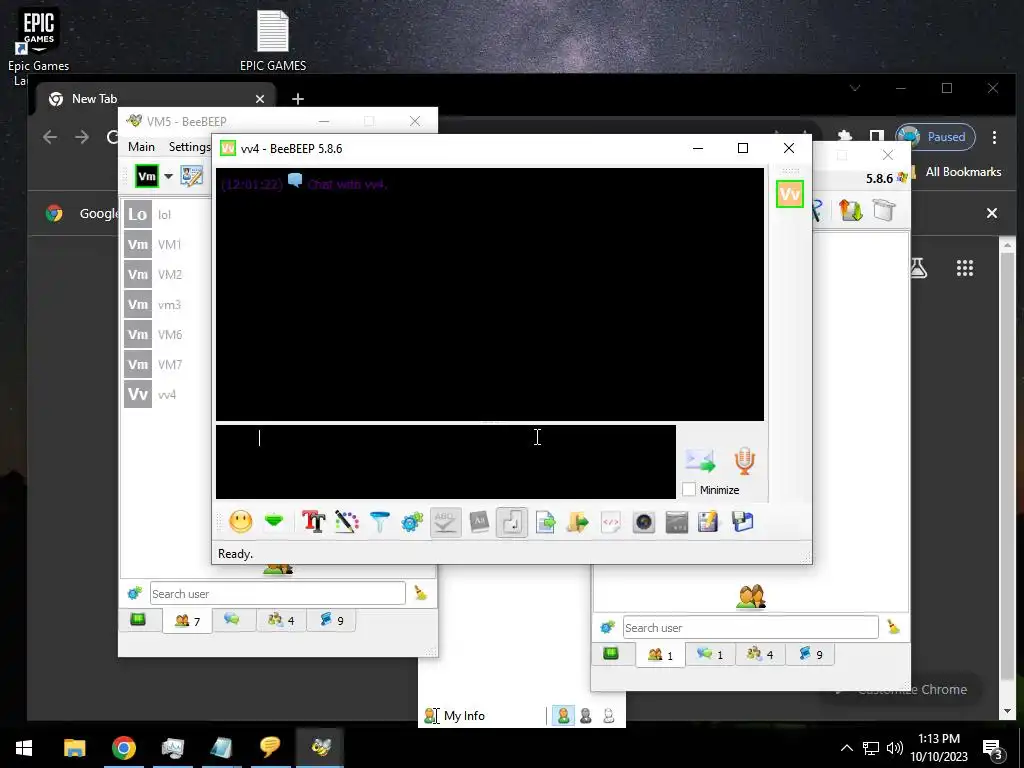Click Search user field in VM5 window
This screenshot has height=768, width=1024.
tap(278, 594)
